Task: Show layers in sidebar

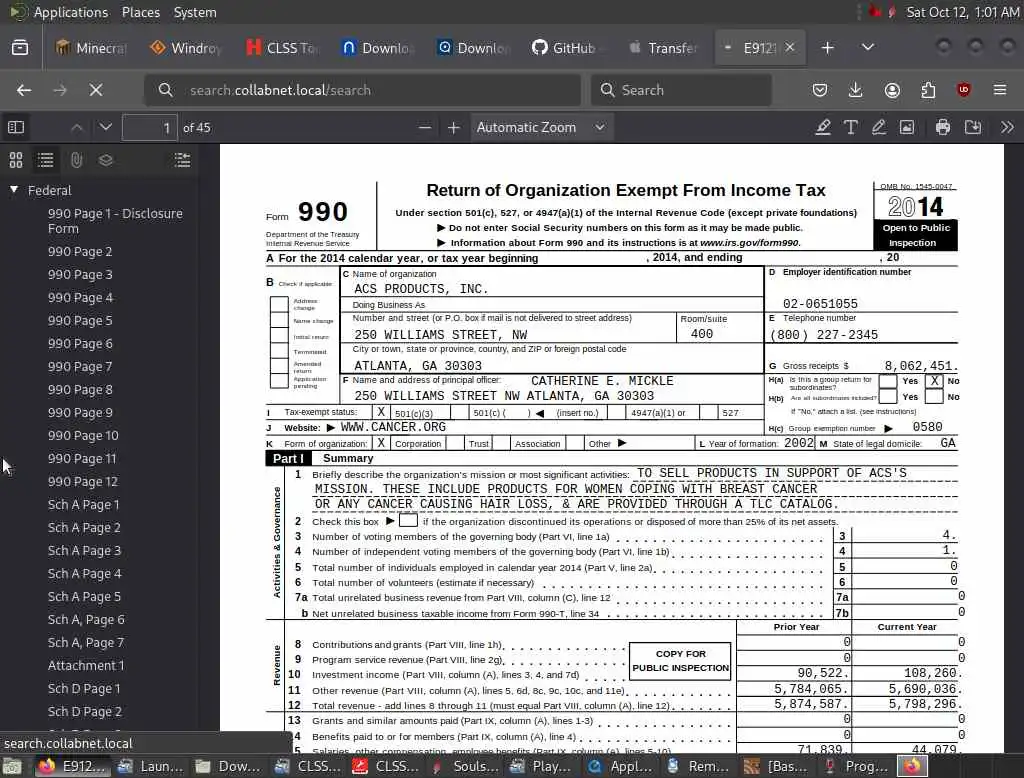Action: 106,160
